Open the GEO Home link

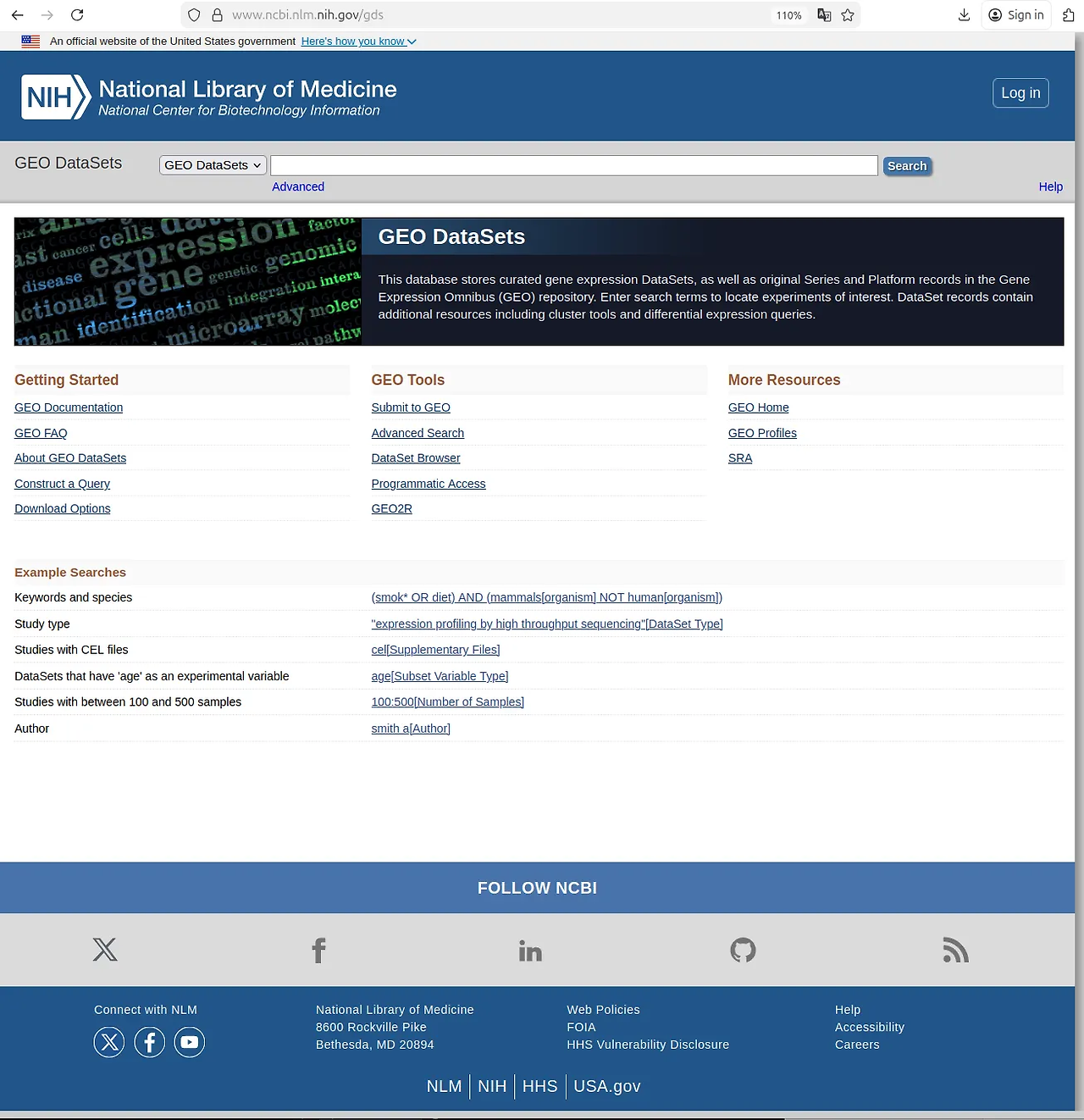[x=759, y=408]
